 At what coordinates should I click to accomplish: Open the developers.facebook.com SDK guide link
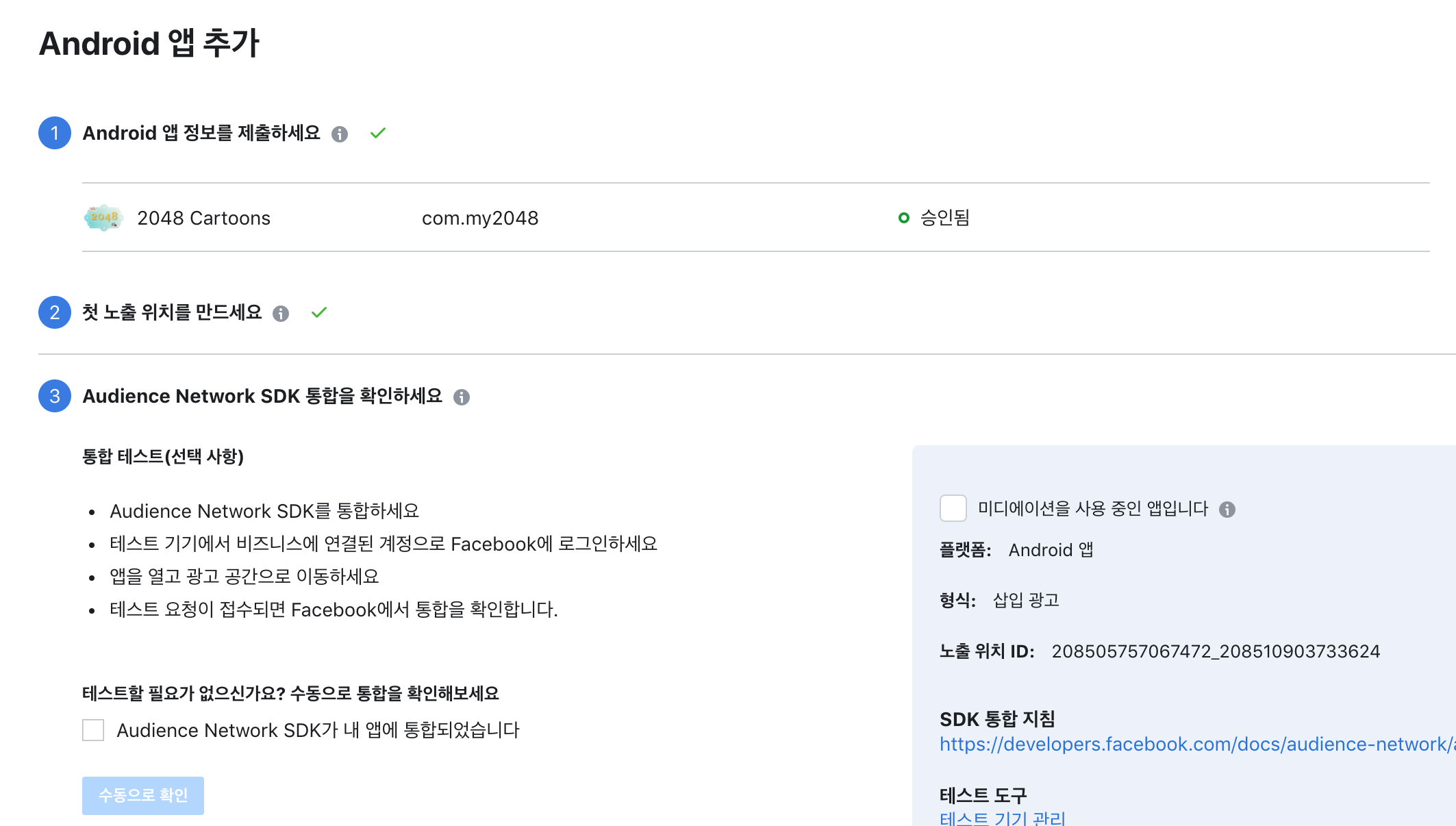tap(1196, 744)
